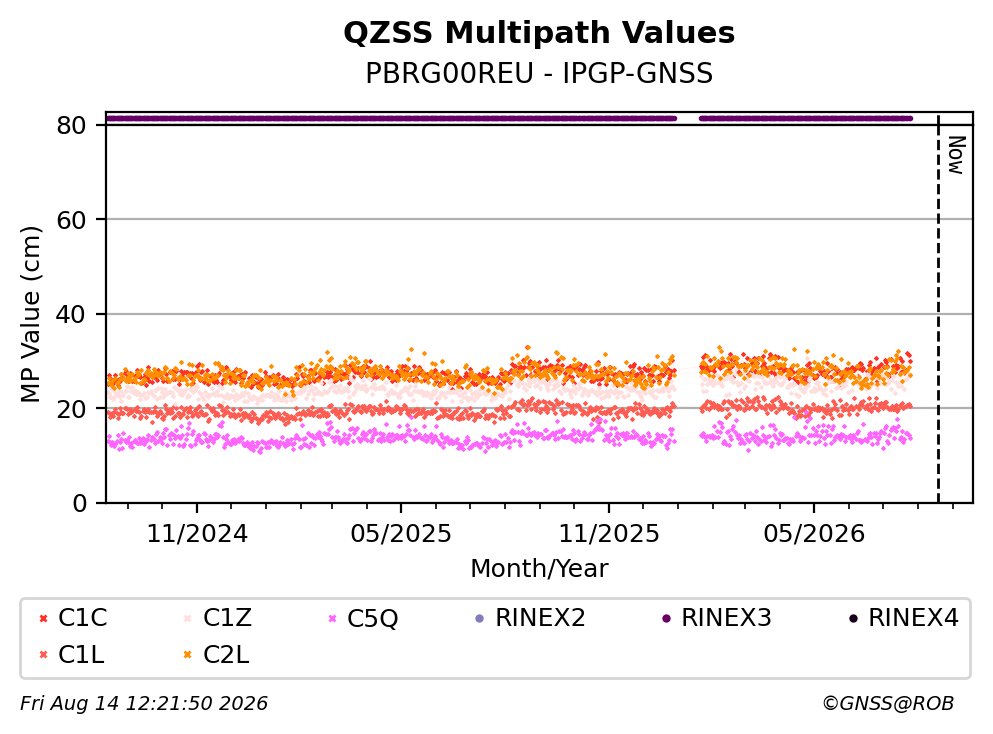Click the MP Value (cm) axis label
Screen dimensions: 993x734
pyautogui.click(x=30, y=314)
